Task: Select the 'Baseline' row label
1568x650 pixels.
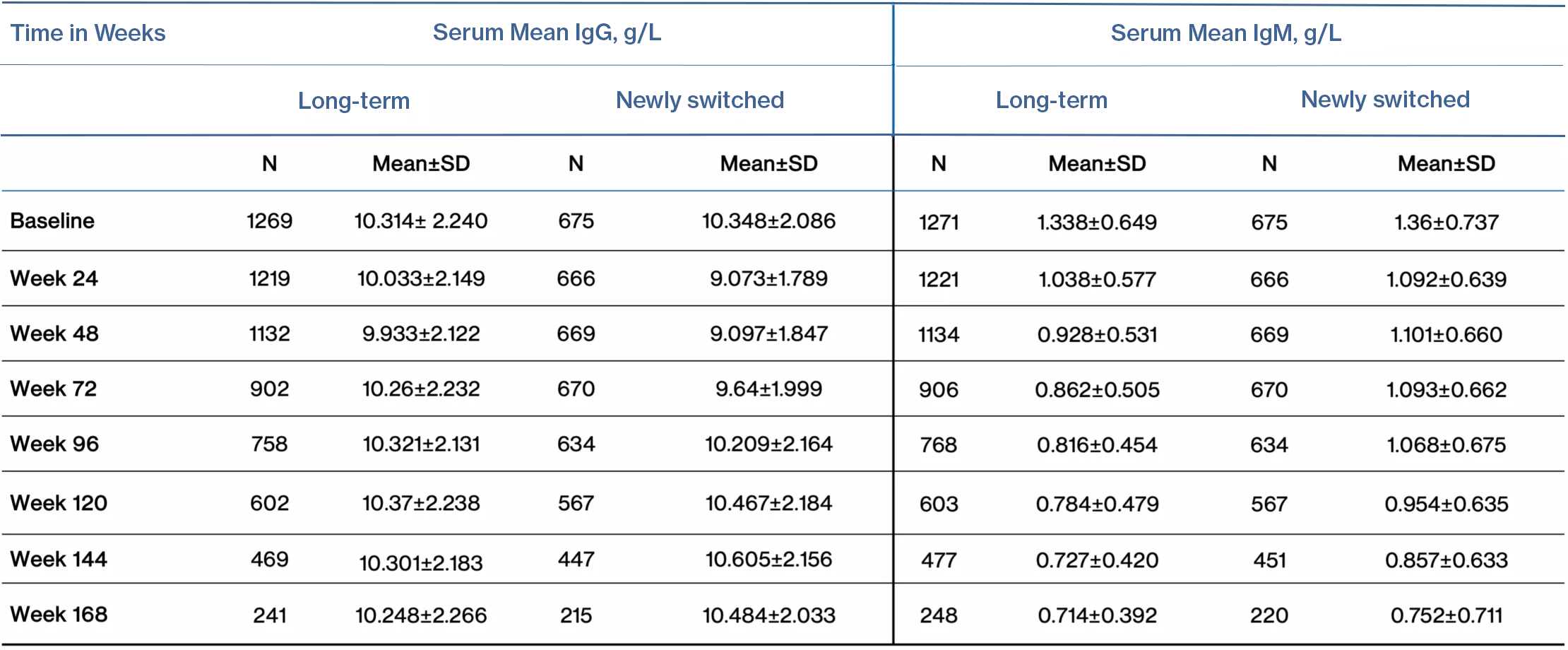Action: [52, 220]
